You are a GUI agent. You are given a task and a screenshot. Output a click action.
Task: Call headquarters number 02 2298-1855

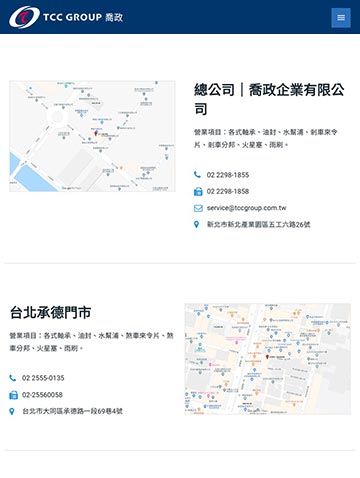click(x=228, y=175)
